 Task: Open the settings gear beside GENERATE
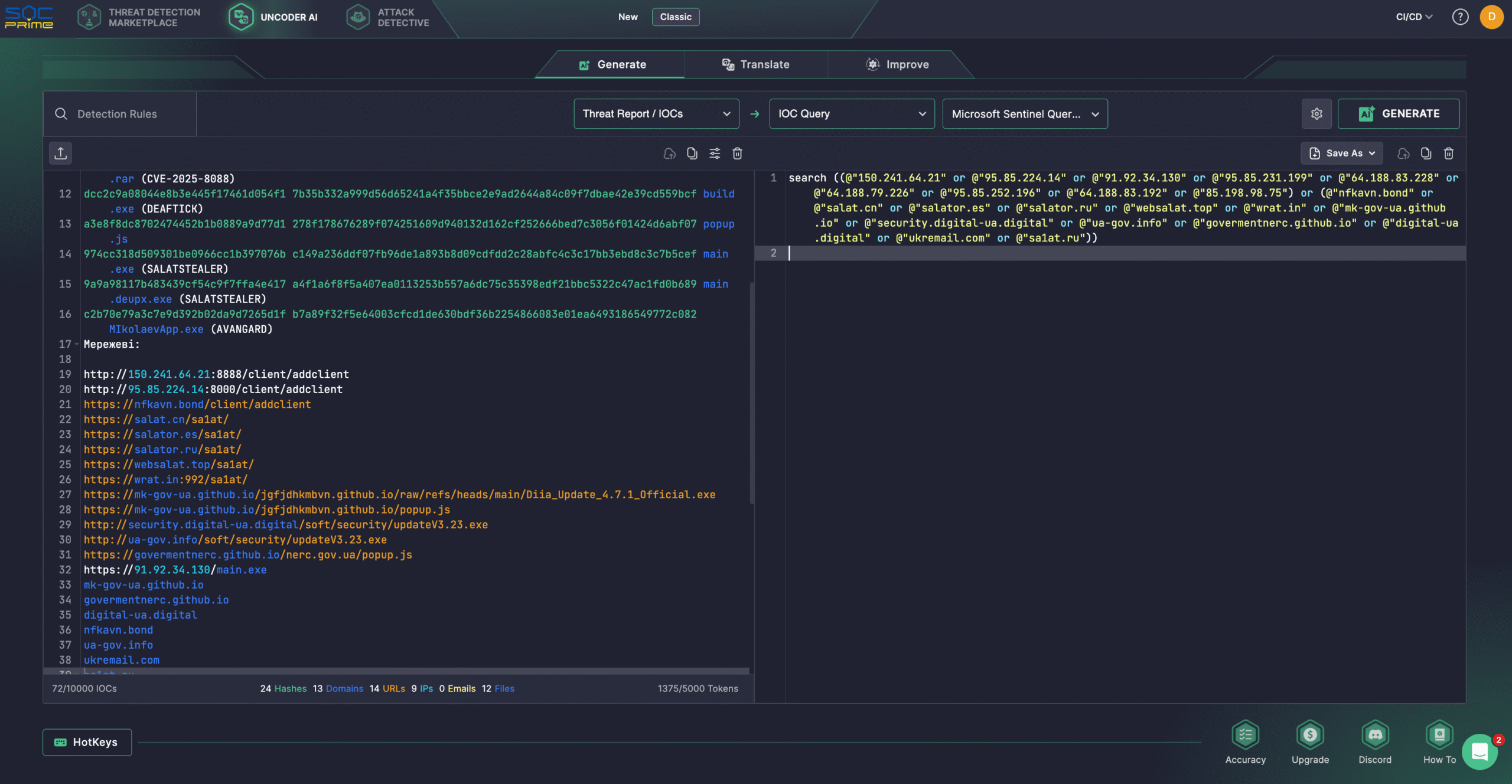[x=1317, y=113]
